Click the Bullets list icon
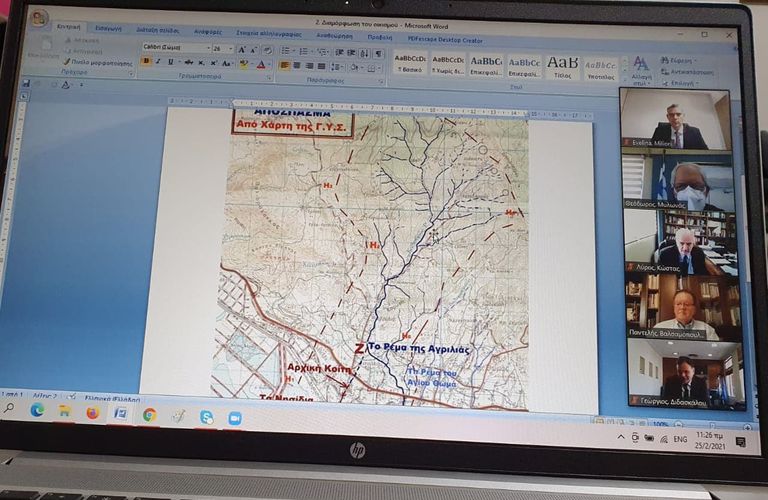The height and width of the screenshot is (500, 768). point(286,51)
